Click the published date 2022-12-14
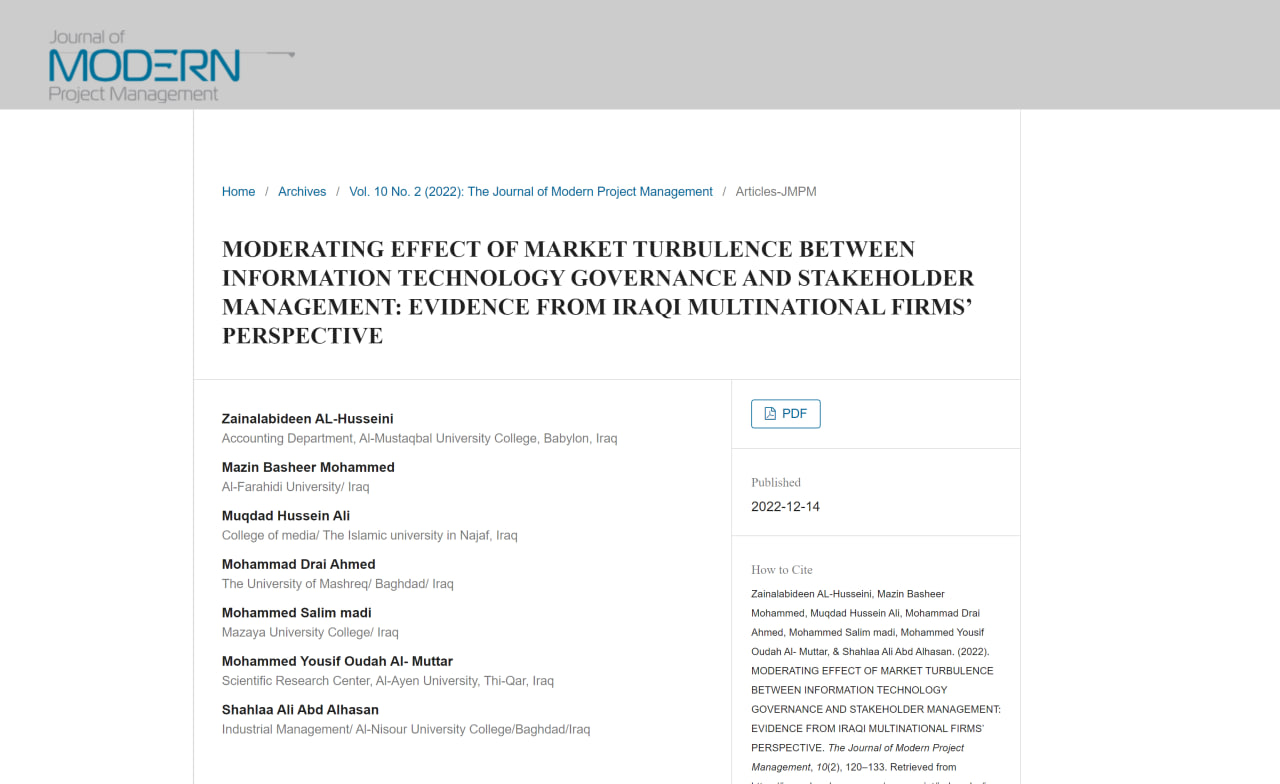The height and width of the screenshot is (784, 1280). [x=785, y=507]
